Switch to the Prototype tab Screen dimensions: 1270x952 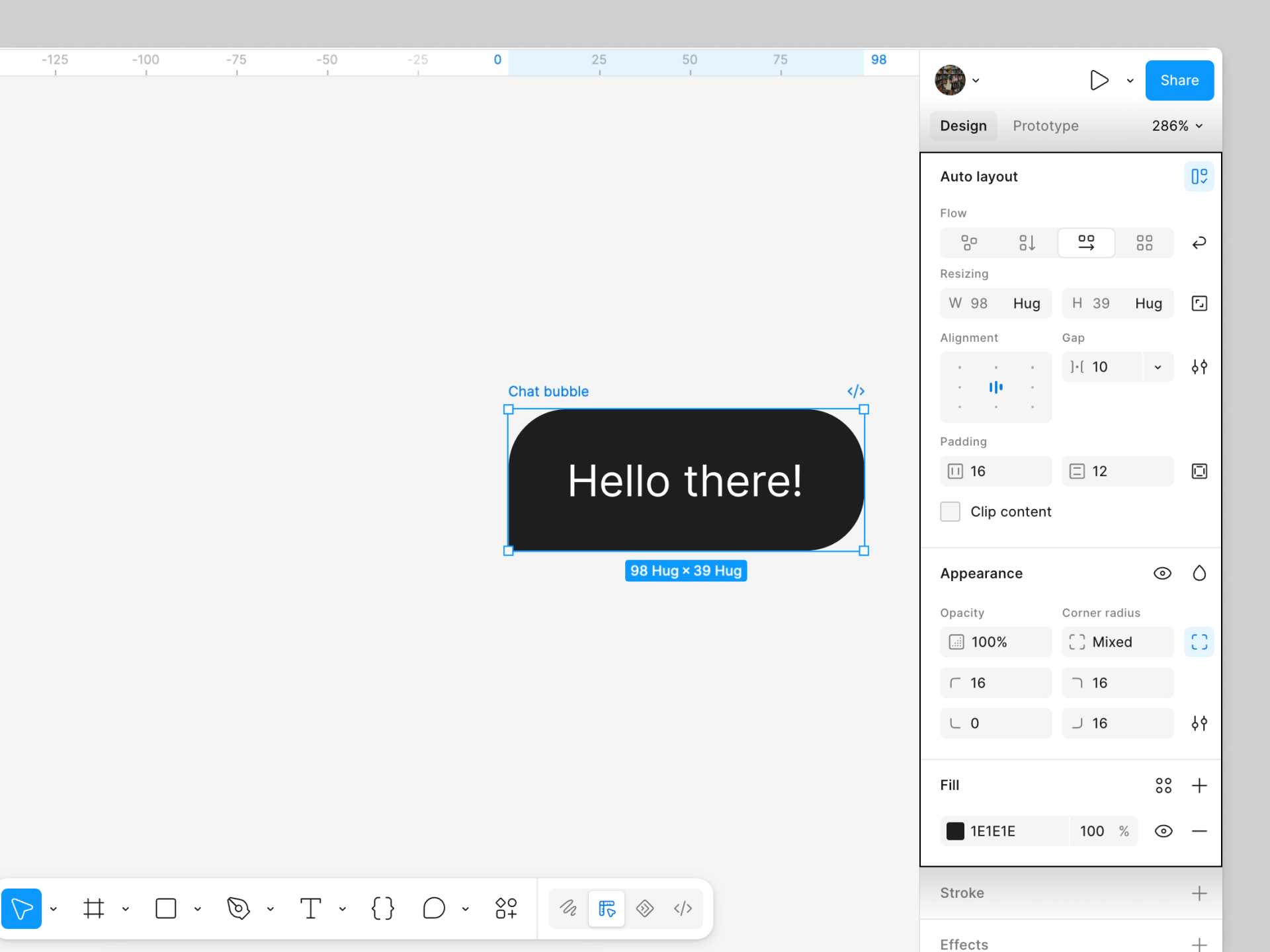coord(1045,126)
